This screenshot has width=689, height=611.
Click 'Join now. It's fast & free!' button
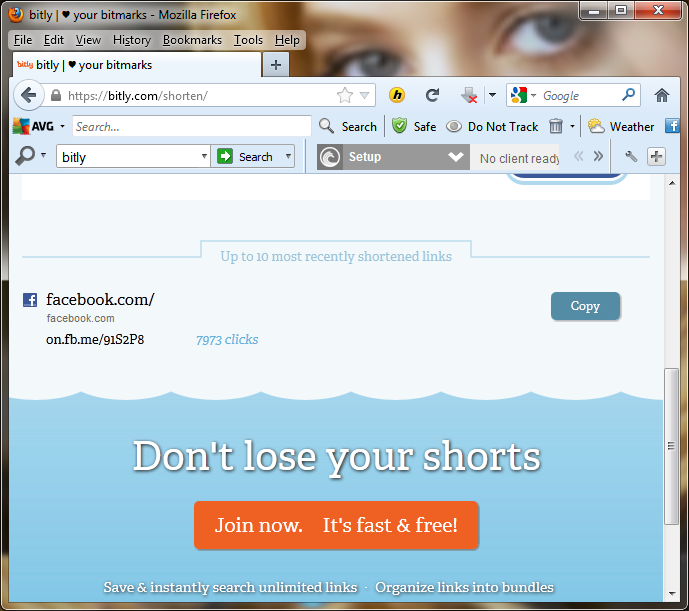336,525
